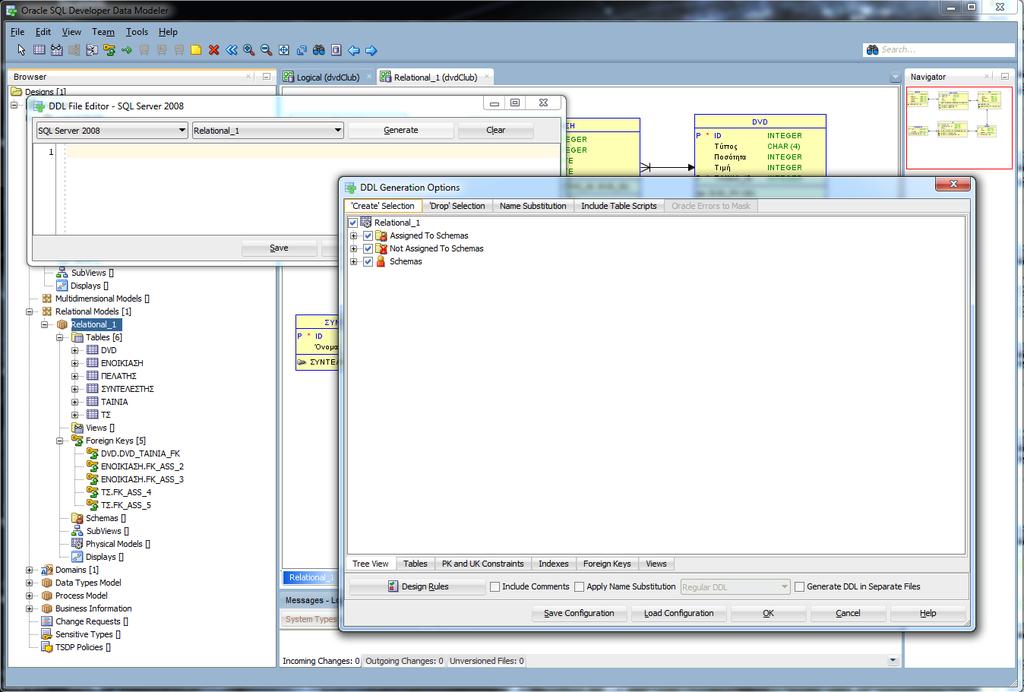Click the Load Configuration button

pos(679,613)
